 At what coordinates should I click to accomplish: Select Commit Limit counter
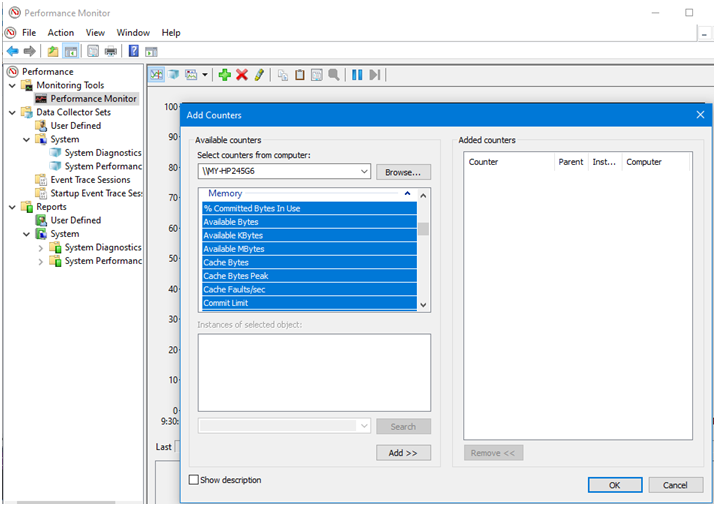pyautogui.click(x=309, y=303)
